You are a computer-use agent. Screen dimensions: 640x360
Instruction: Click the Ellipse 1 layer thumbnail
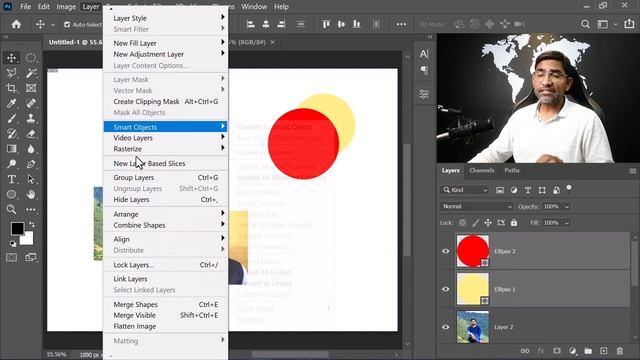(472, 289)
